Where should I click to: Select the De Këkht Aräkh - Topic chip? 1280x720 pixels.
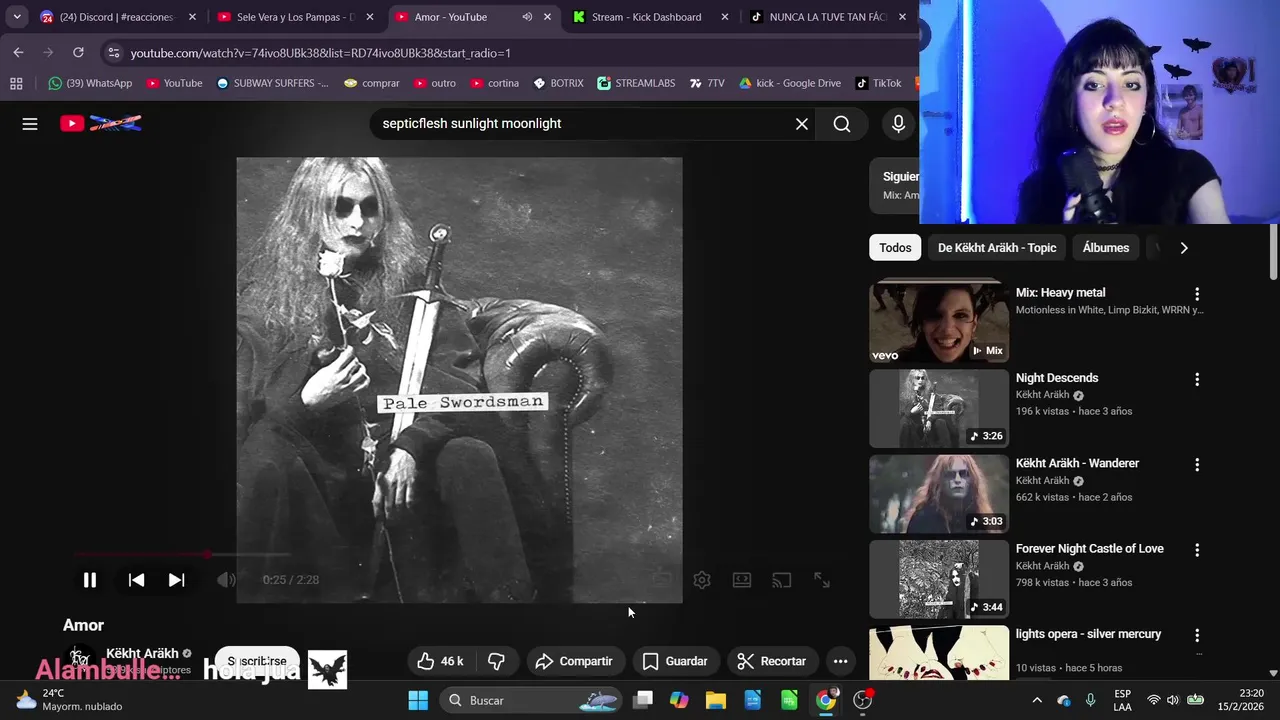[997, 248]
